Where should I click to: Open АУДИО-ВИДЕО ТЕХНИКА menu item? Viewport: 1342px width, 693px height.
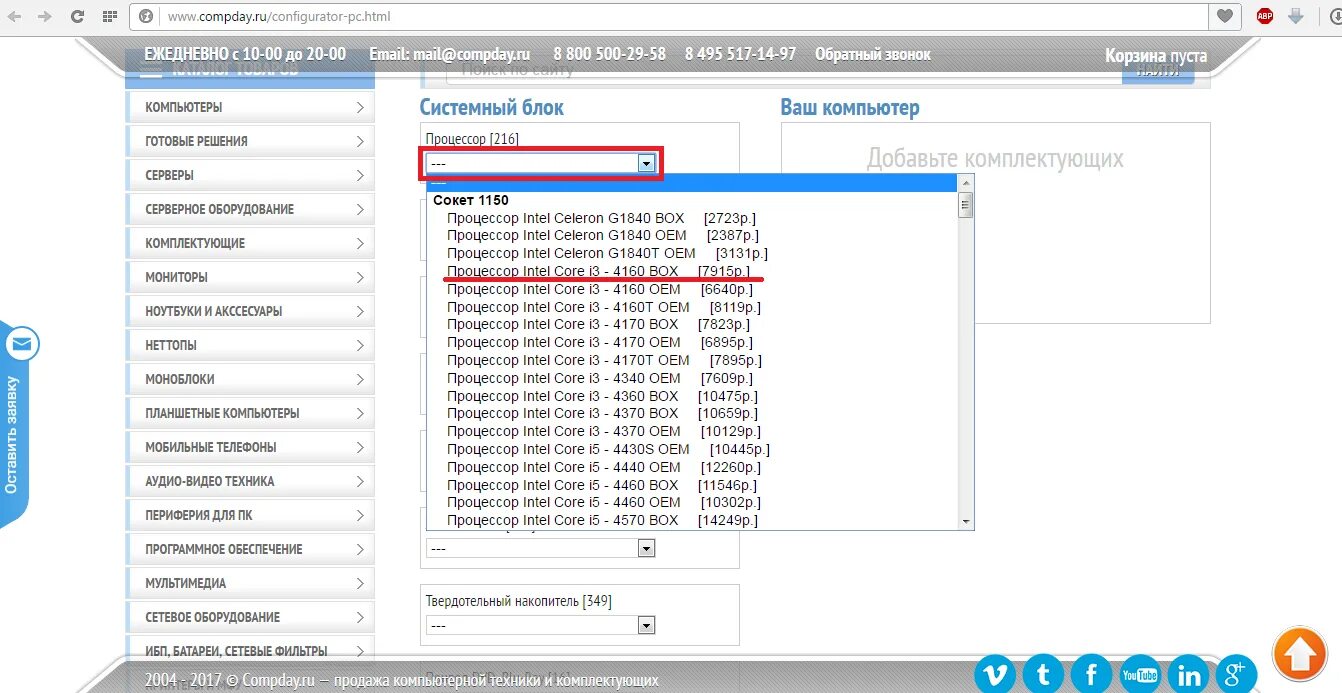point(250,481)
